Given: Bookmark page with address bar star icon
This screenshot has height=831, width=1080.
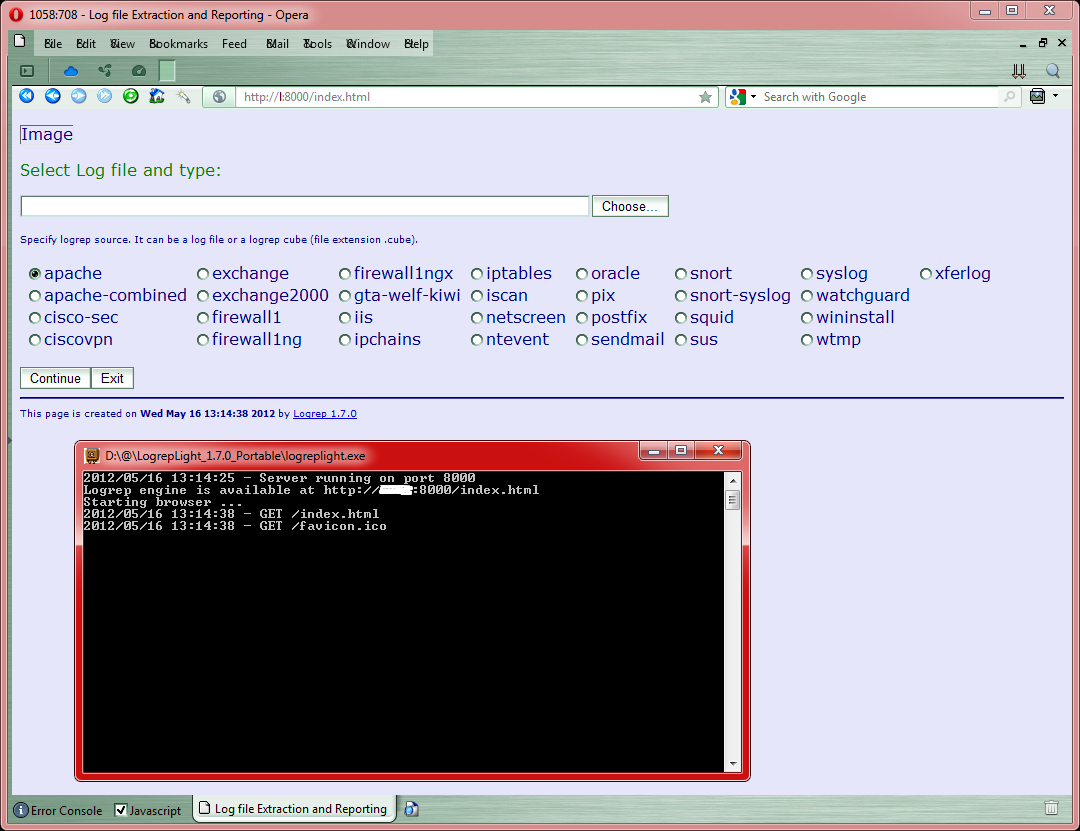Looking at the screenshot, I should (705, 97).
